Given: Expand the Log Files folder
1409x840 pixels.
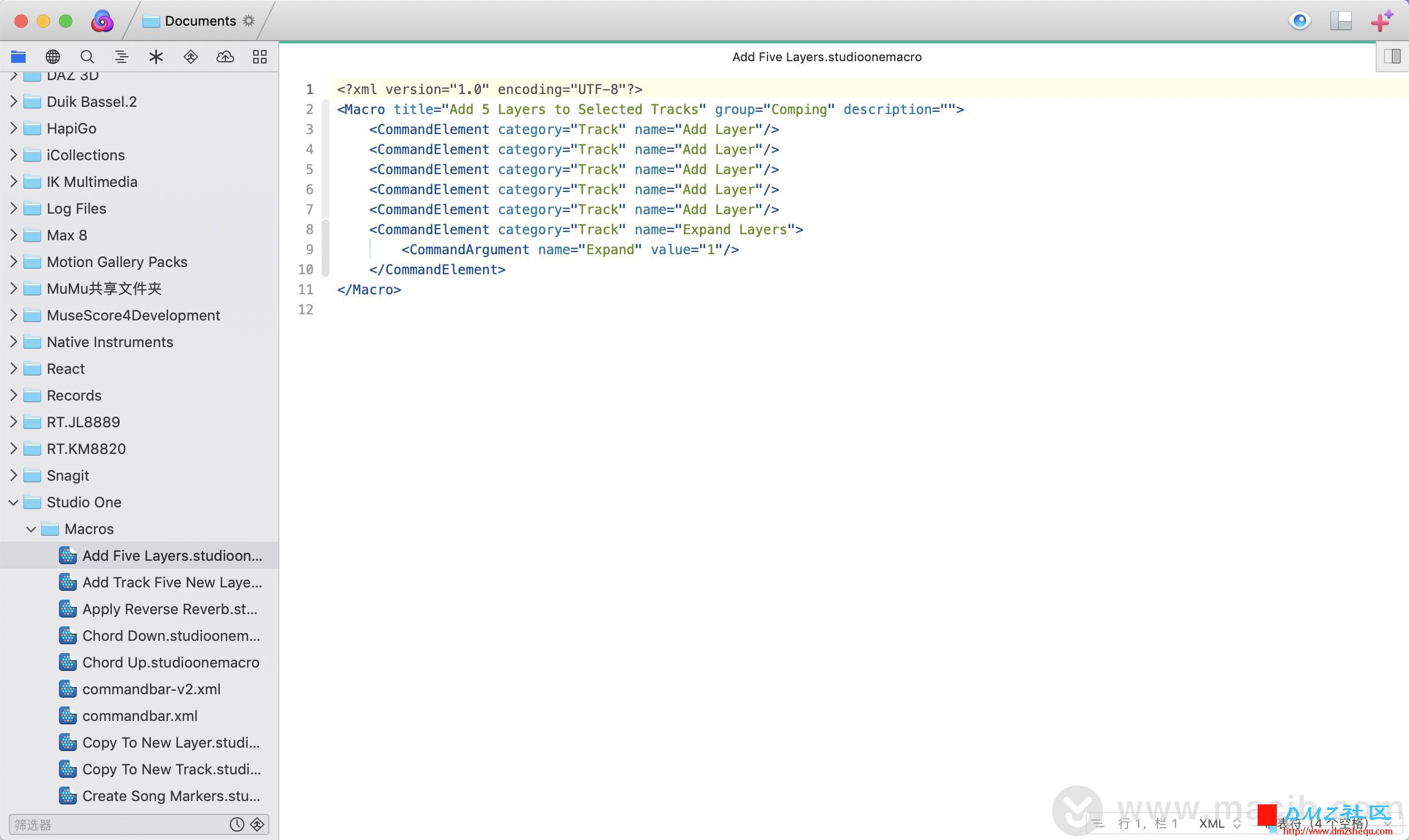Looking at the screenshot, I should (x=13, y=207).
